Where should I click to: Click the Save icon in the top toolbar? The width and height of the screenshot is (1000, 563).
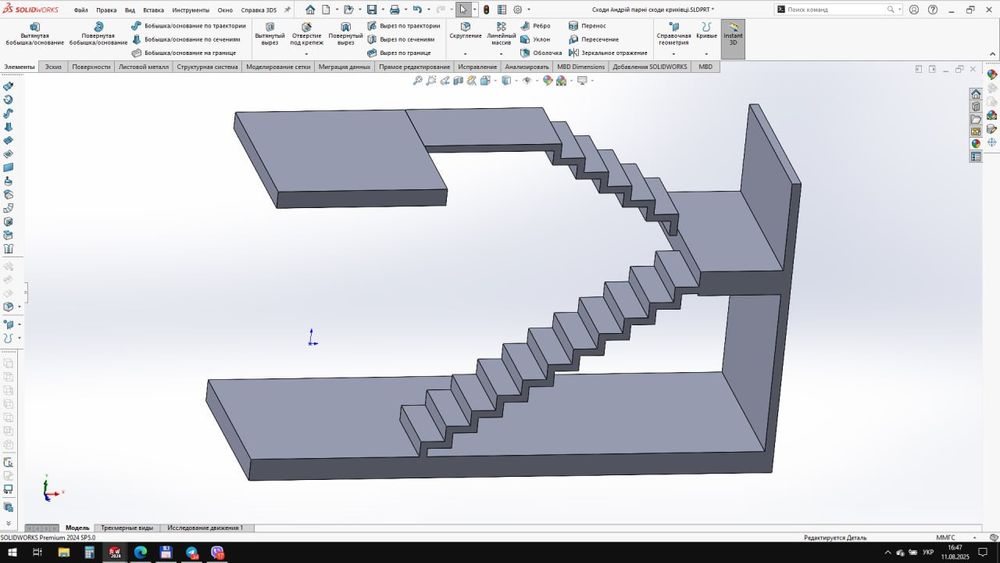(x=370, y=9)
